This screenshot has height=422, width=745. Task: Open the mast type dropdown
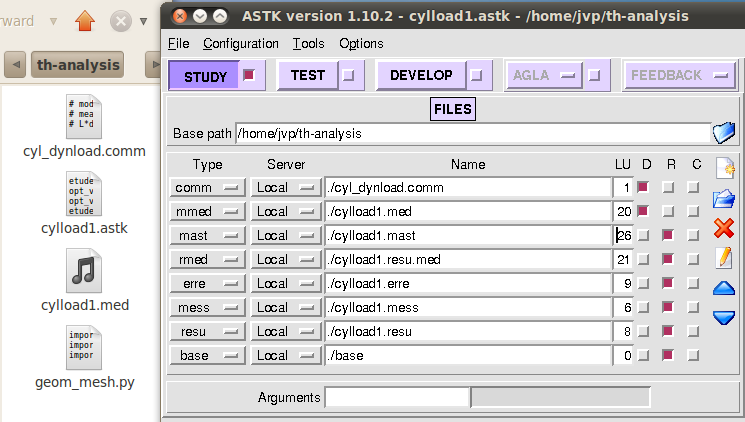tap(208, 235)
